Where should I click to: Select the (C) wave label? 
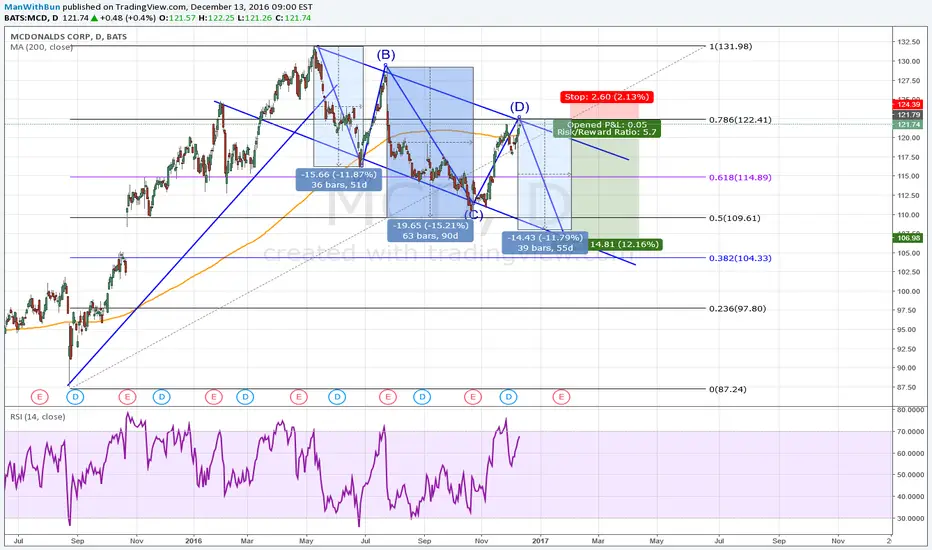click(x=473, y=215)
